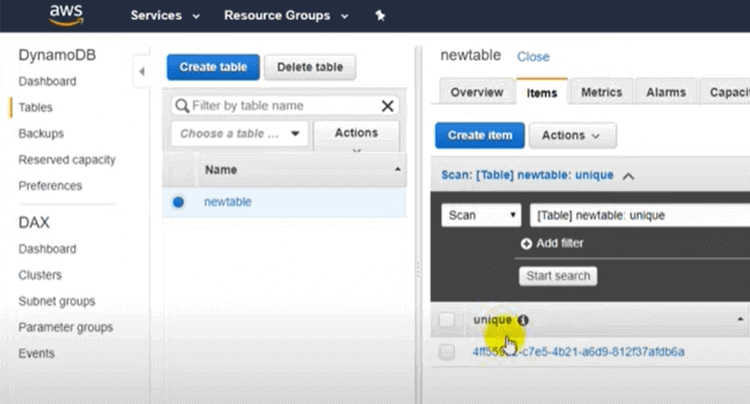Open Reserved capacity in the sidebar
Screen dimensions: 750x404
[x=67, y=160]
